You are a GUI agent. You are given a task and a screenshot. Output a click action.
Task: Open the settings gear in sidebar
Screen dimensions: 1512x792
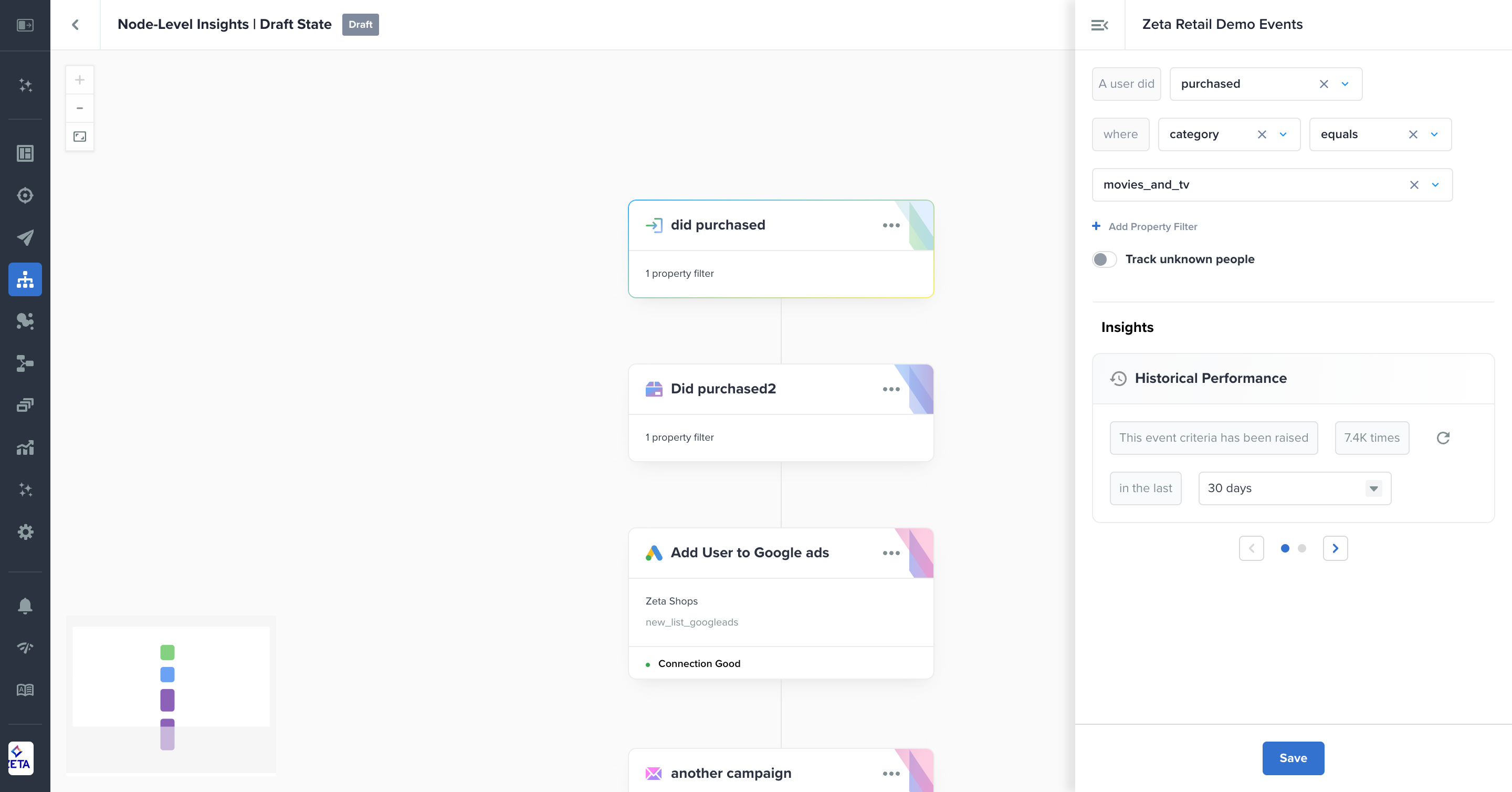pyautogui.click(x=25, y=532)
